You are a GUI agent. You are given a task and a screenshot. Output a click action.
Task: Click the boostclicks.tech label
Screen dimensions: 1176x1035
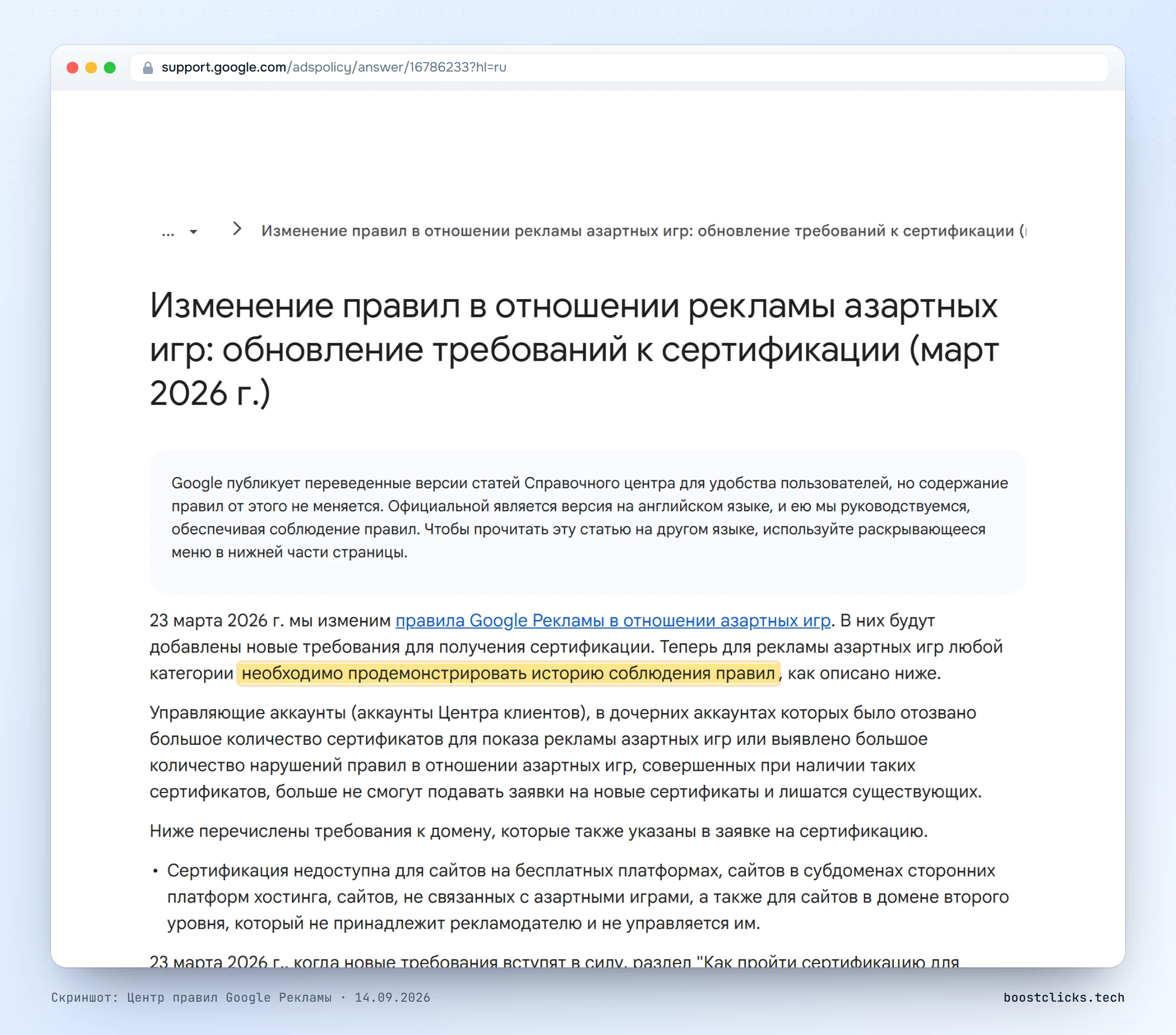[1064, 998]
